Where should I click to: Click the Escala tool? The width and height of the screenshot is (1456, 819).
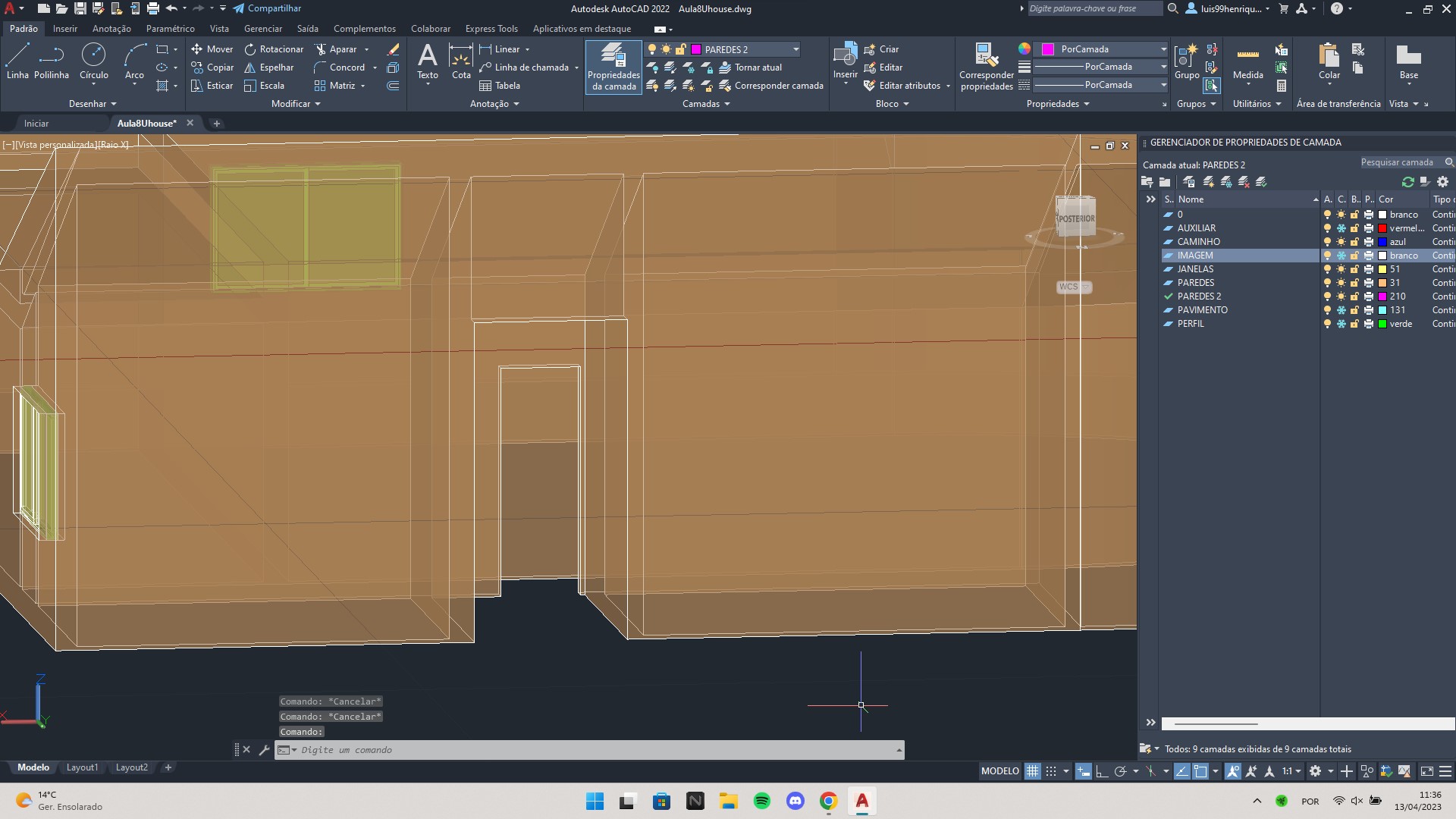pyautogui.click(x=264, y=86)
